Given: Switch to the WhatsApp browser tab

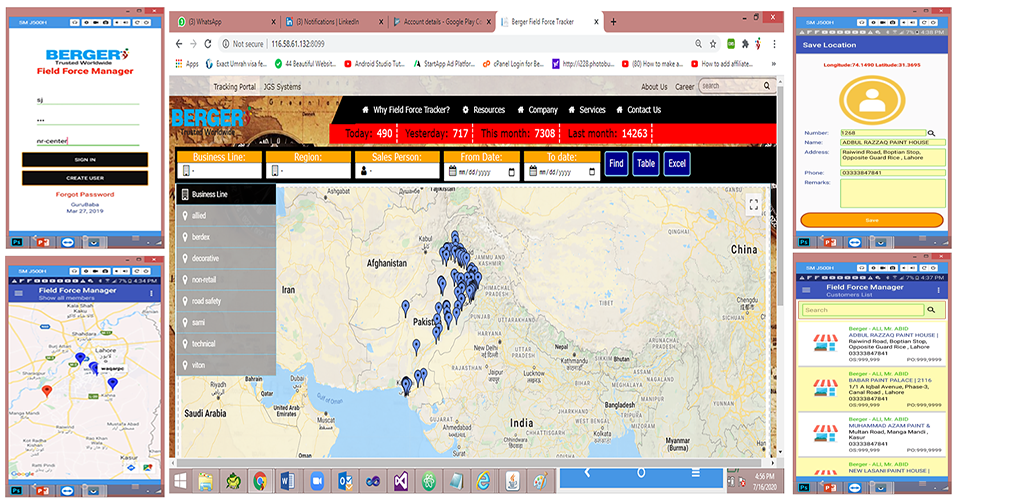Looking at the screenshot, I should [x=226, y=22].
